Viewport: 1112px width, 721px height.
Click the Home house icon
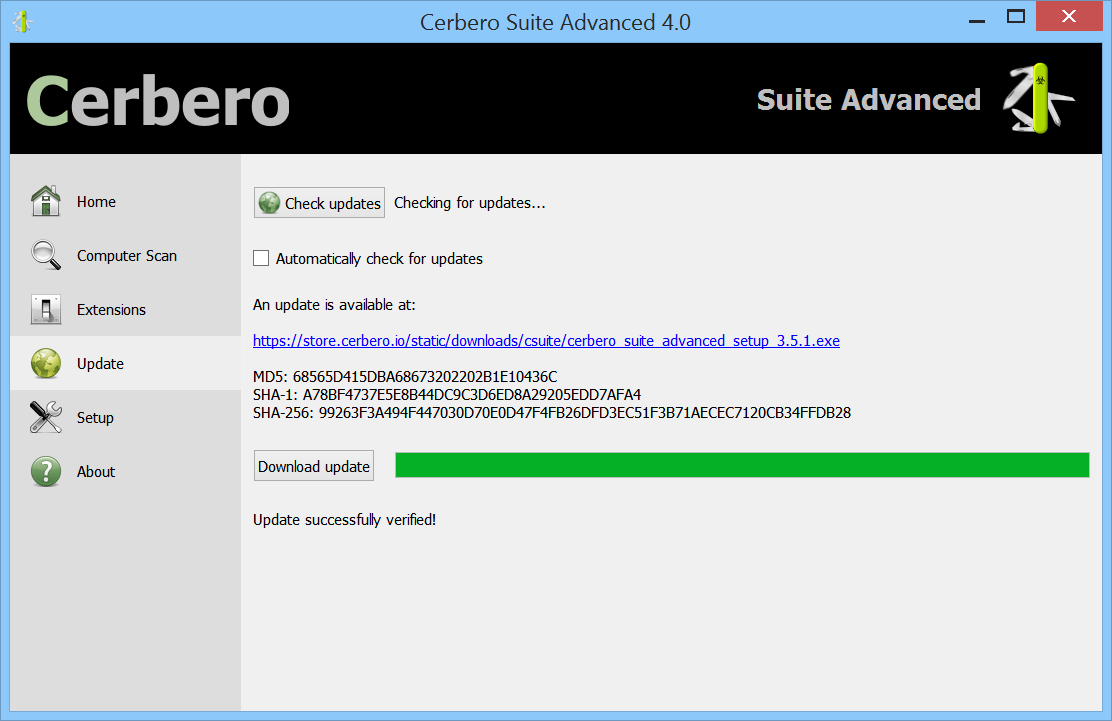click(46, 201)
